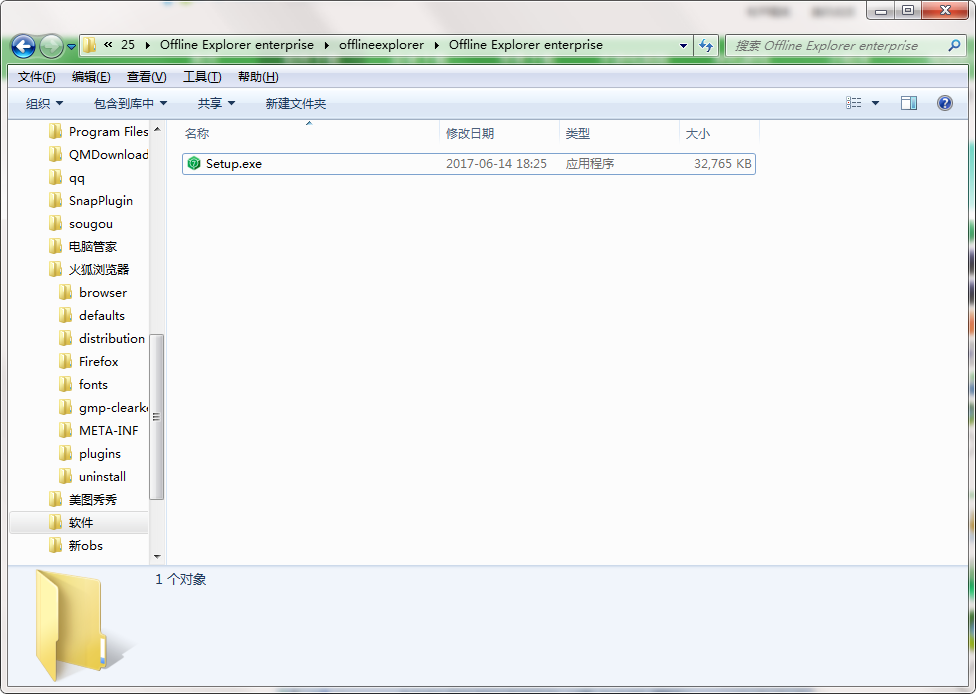Show hidden path levels via double chevron
This screenshot has height=694, width=976.
(108, 45)
